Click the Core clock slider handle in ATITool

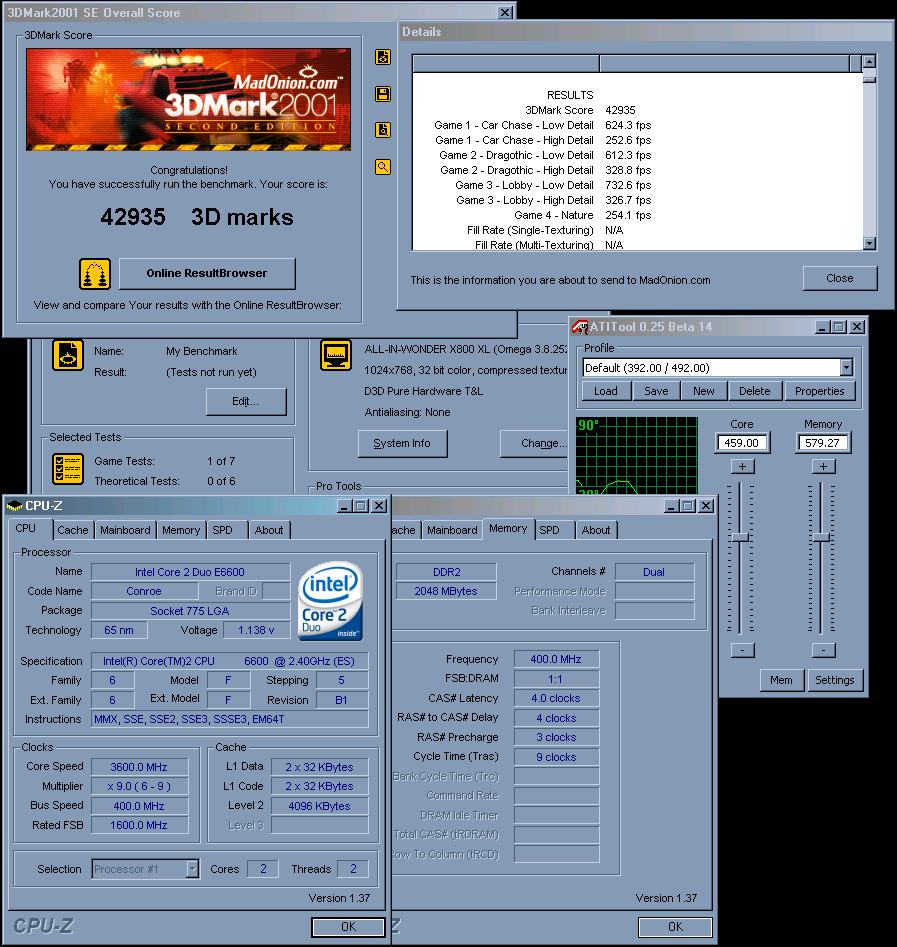pos(740,538)
